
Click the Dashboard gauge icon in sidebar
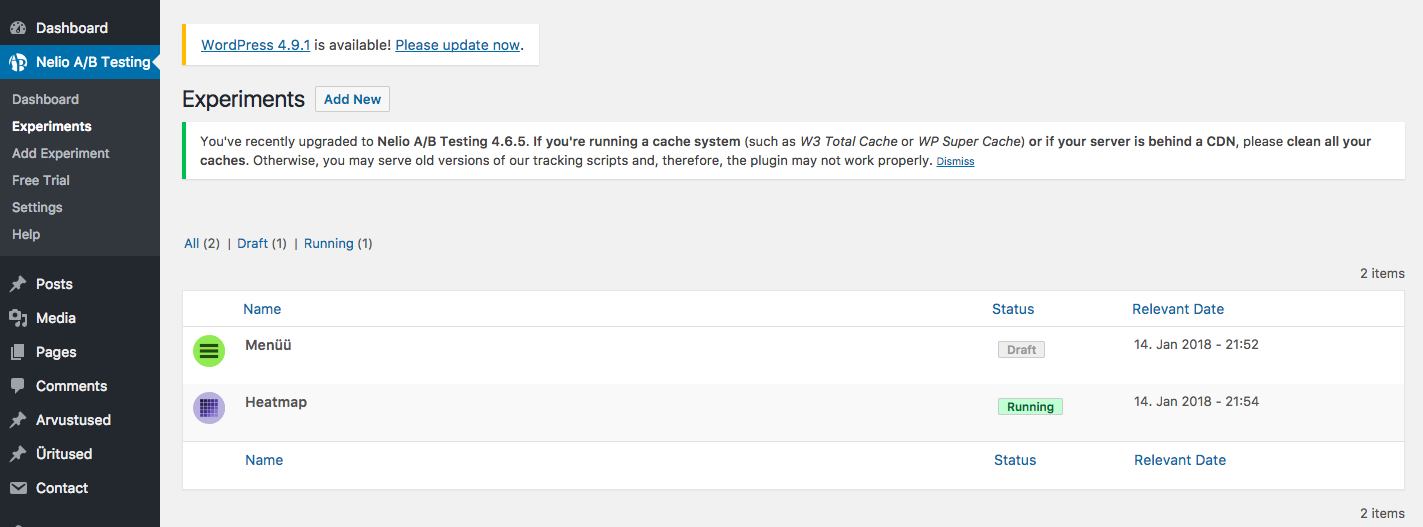click(x=18, y=28)
